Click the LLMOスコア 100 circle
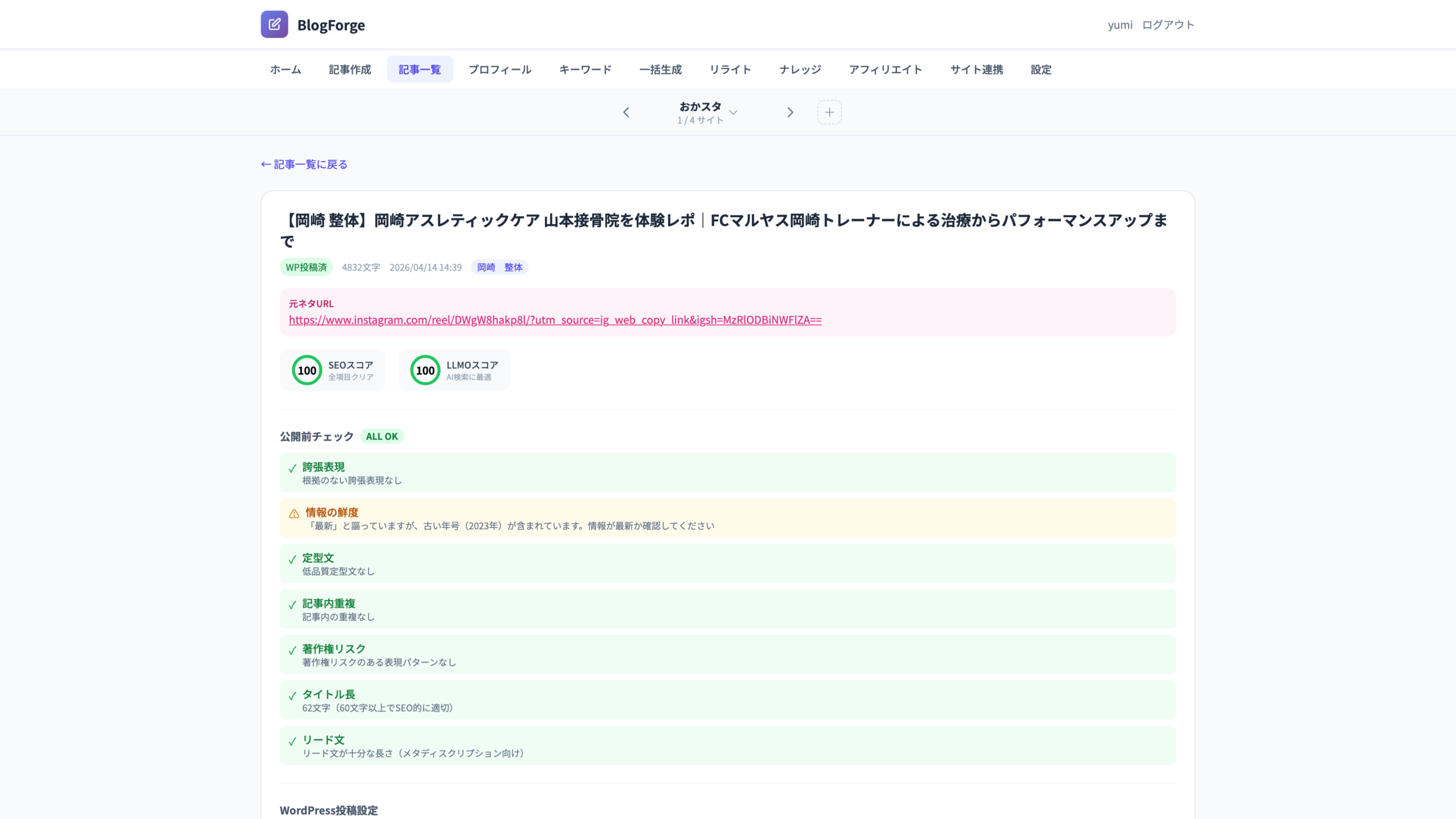Screen dimensions: 1456x819 click(425, 370)
